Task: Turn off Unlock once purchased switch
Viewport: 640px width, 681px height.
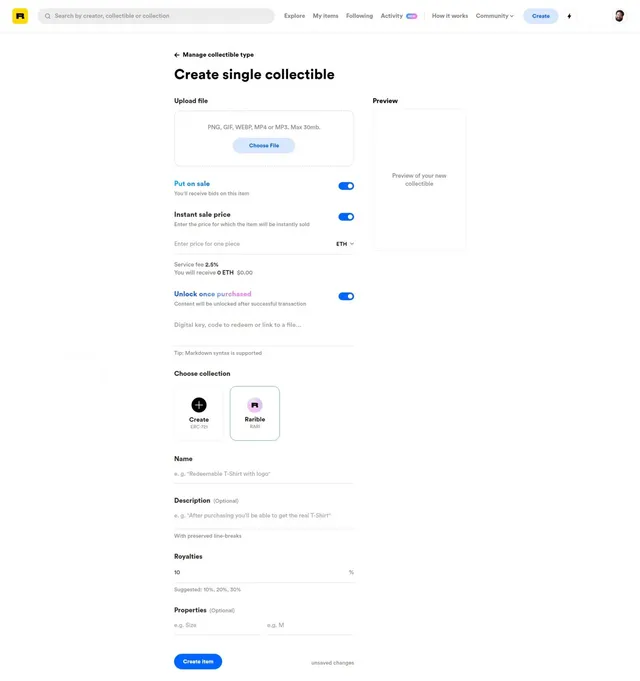Action: (346, 296)
